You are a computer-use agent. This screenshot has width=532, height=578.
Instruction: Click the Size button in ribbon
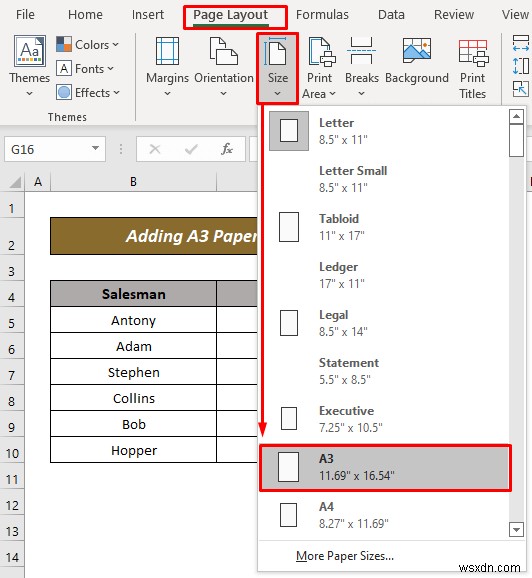(278, 68)
